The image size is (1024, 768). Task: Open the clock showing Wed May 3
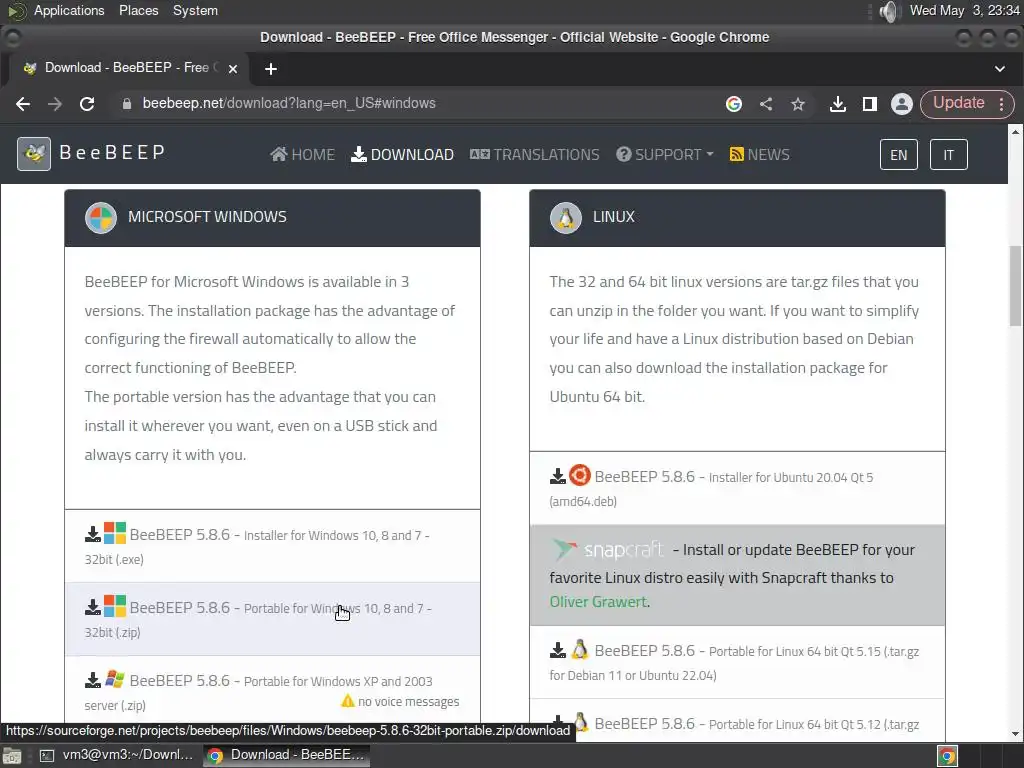965,10
